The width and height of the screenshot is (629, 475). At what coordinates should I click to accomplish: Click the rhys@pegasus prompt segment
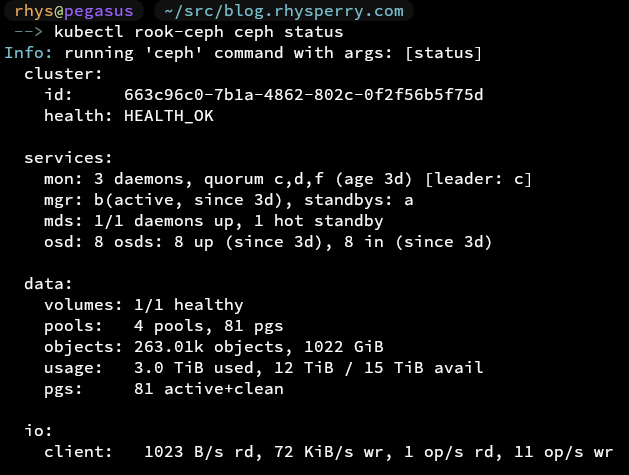point(73,11)
